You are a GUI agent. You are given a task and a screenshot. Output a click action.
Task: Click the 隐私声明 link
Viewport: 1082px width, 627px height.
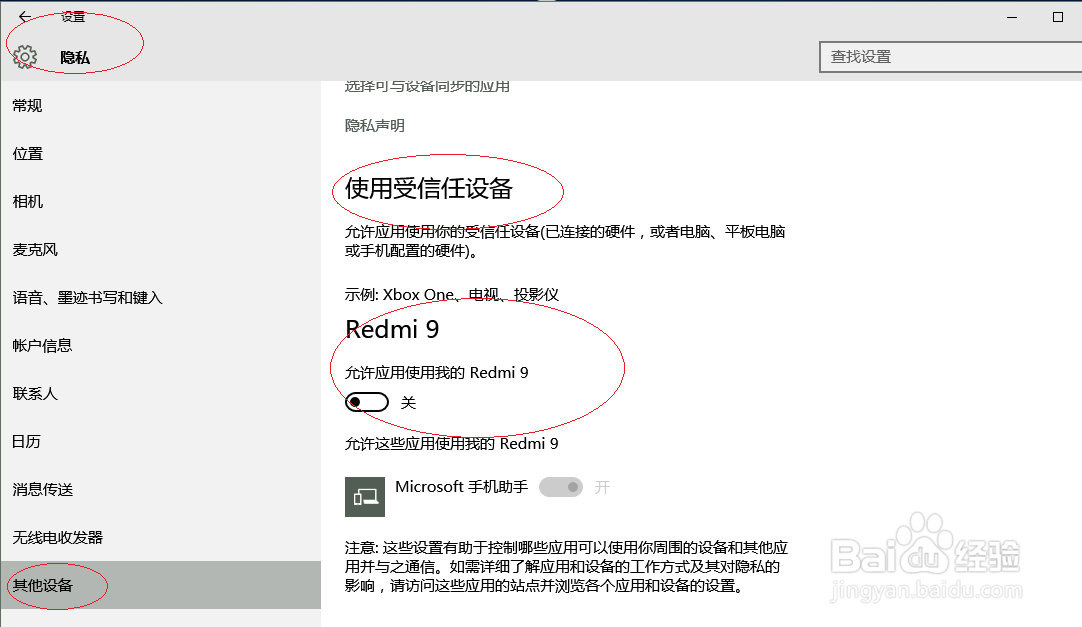coord(375,126)
